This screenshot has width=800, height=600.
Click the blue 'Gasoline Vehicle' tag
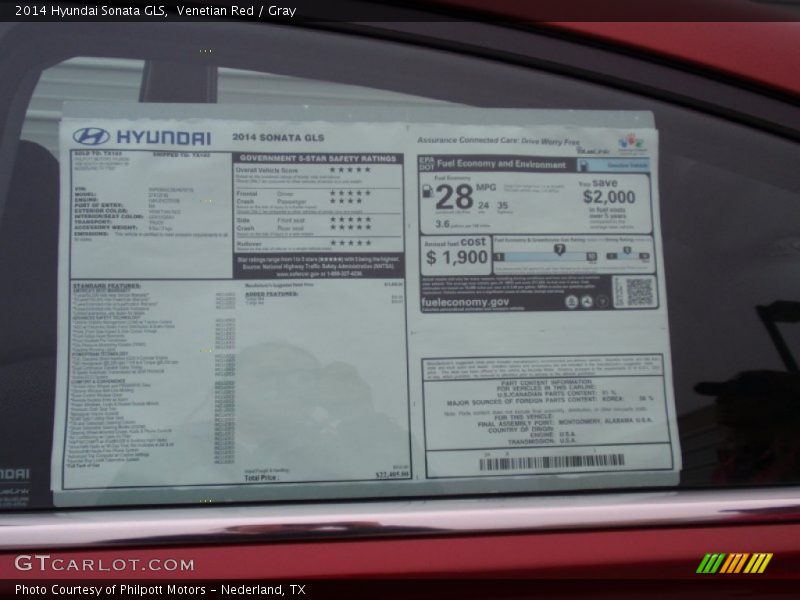click(613, 165)
